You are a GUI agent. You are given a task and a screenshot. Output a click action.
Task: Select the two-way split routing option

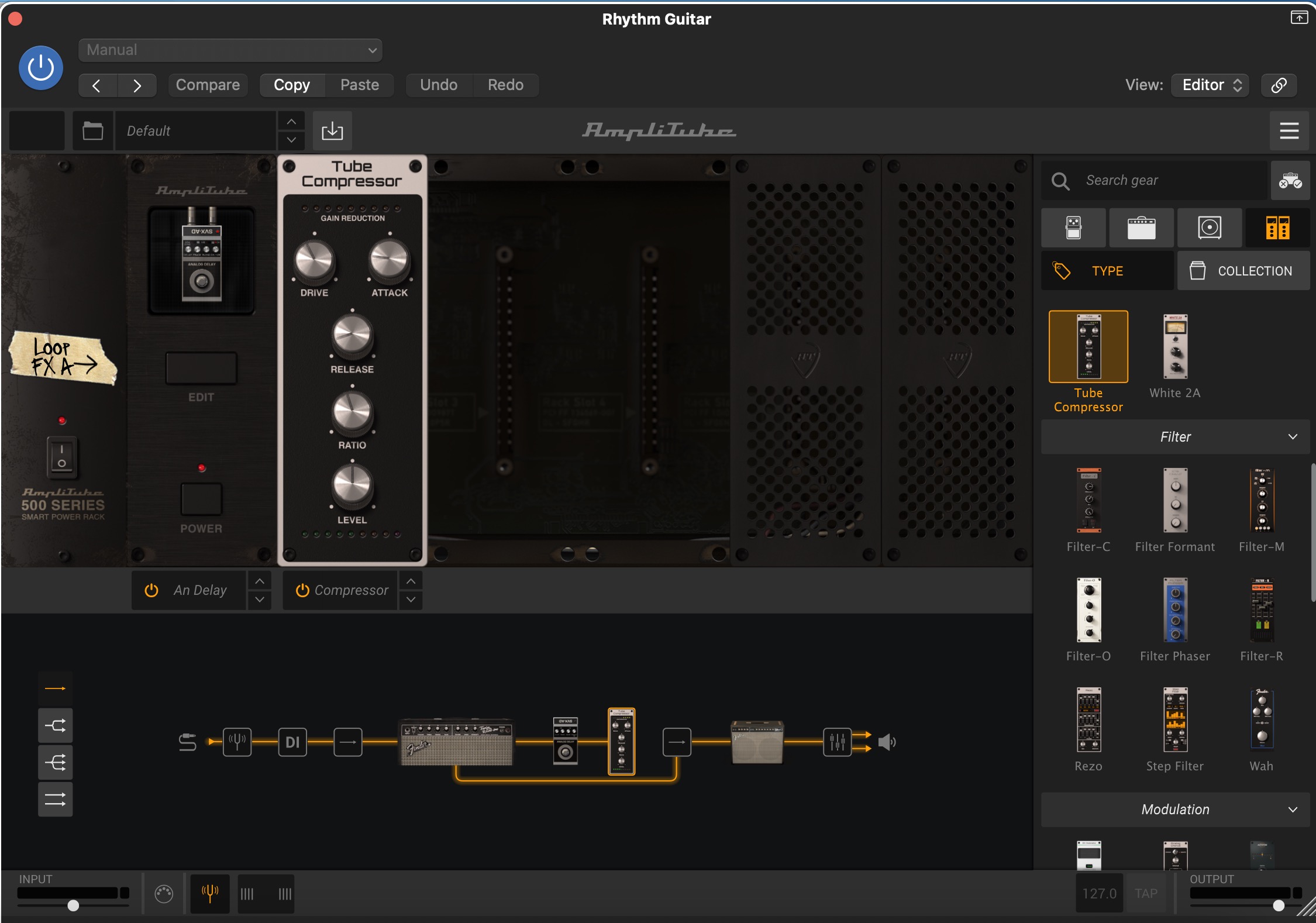tap(56, 726)
